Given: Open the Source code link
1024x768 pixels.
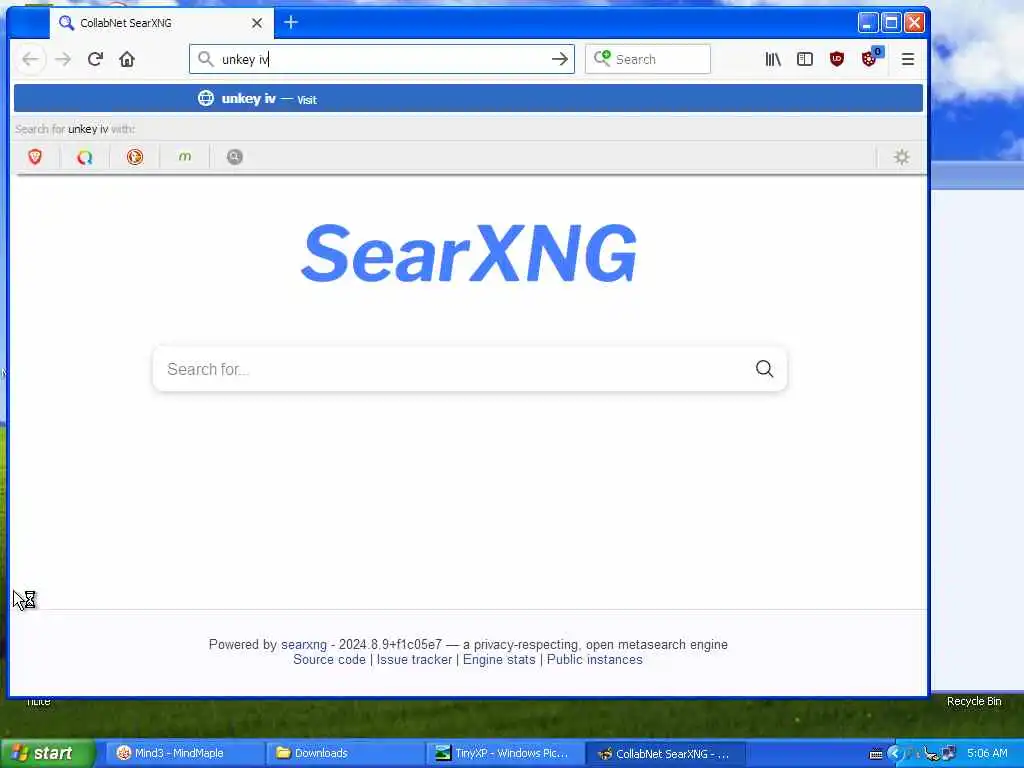Looking at the screenshot, I should (329, 660).
